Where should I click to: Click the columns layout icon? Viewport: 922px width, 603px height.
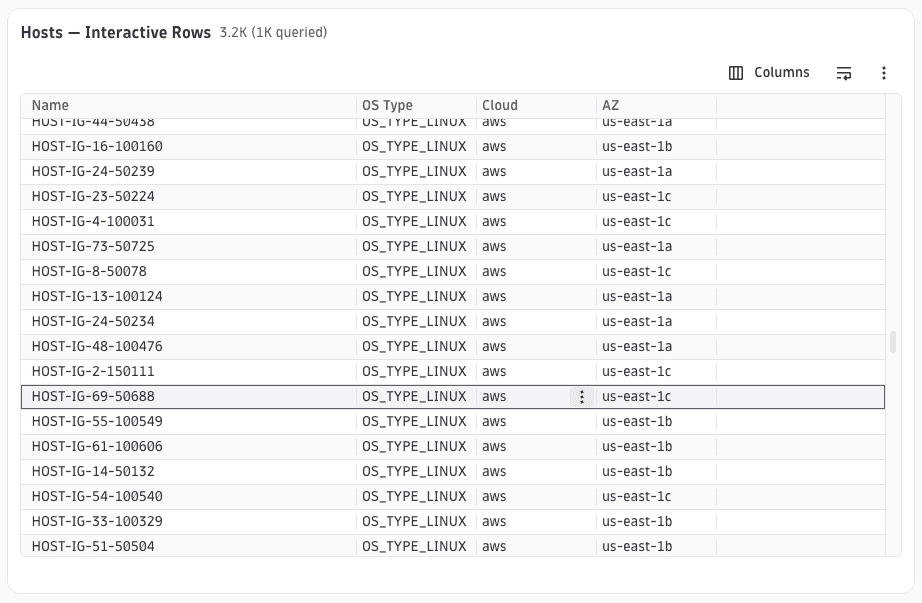(736, 73)
